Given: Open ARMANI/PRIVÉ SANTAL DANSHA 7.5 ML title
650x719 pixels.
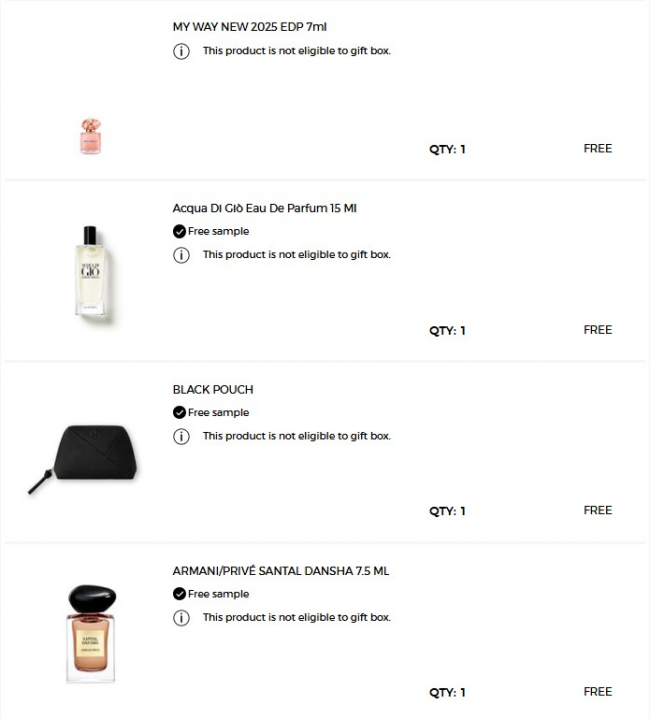Looking at the screenshot, I should [280, 571].
